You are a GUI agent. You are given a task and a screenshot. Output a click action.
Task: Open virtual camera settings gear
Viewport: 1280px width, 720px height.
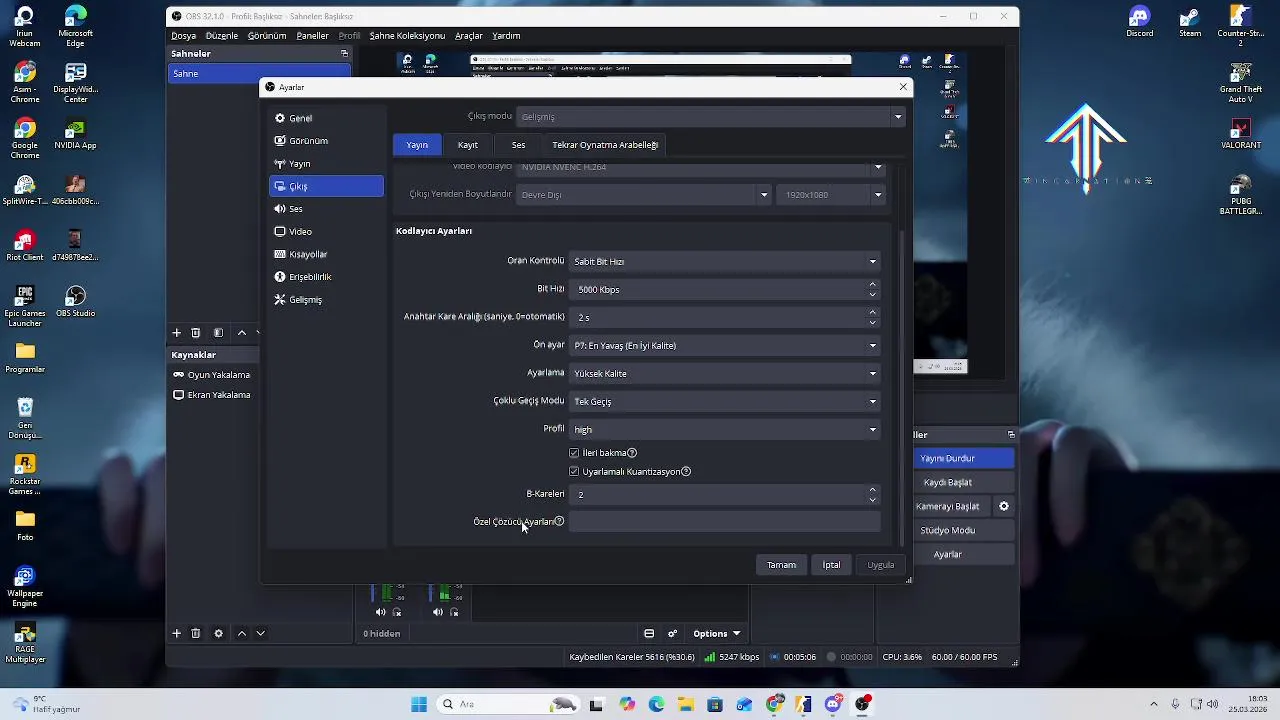point(1004,506)
